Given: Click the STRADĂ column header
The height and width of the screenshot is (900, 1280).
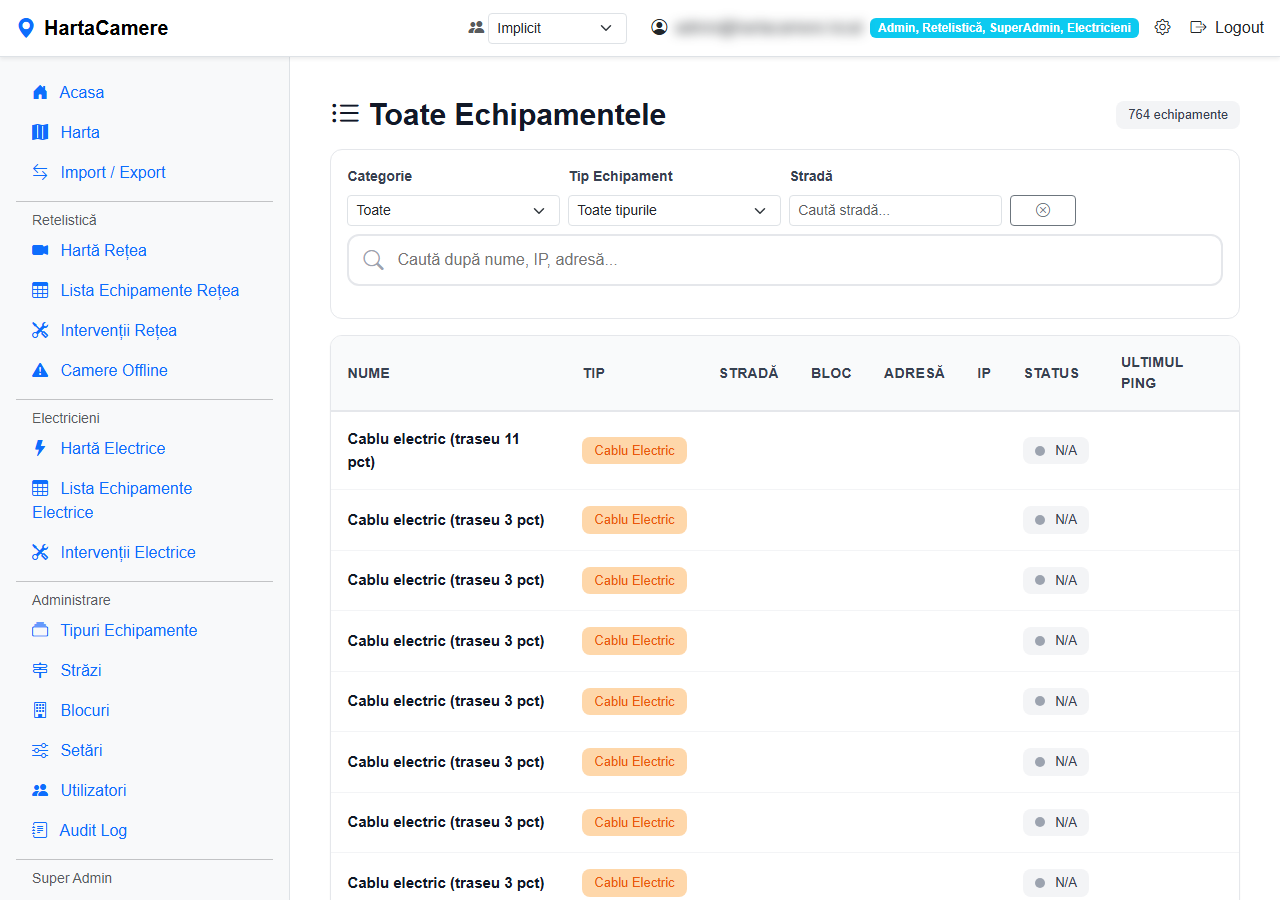Looking at the screenshot, I should coord(749,373).
